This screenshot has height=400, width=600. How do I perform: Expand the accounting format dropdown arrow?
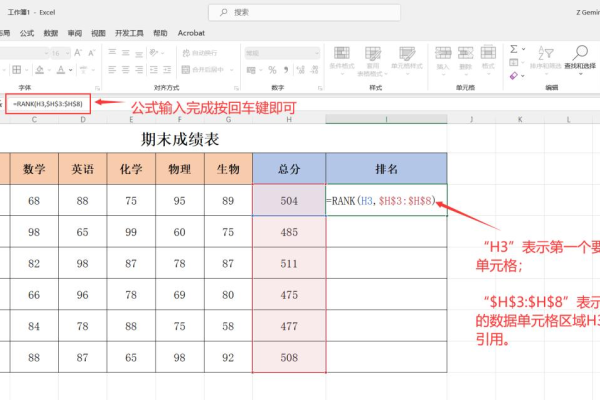261,70
